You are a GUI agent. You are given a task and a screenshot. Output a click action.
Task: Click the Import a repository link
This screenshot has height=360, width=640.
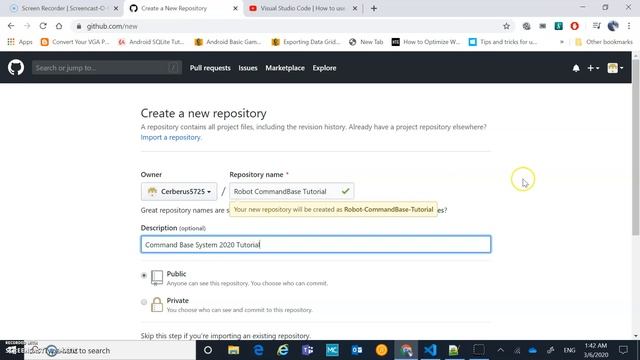(171, 138)
